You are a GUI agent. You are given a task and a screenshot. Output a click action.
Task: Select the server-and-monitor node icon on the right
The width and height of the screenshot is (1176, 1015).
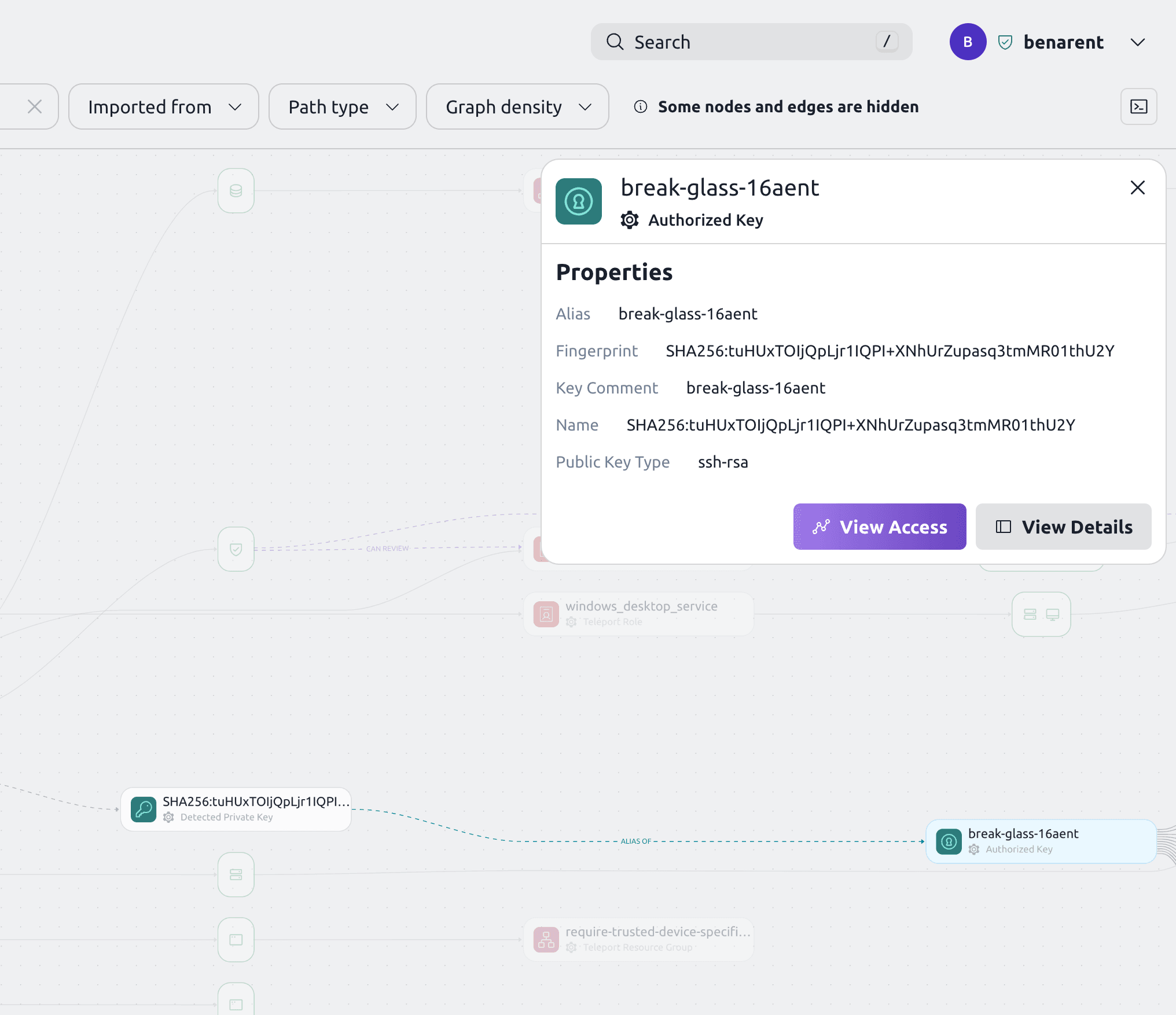[x=1041, y=615]
